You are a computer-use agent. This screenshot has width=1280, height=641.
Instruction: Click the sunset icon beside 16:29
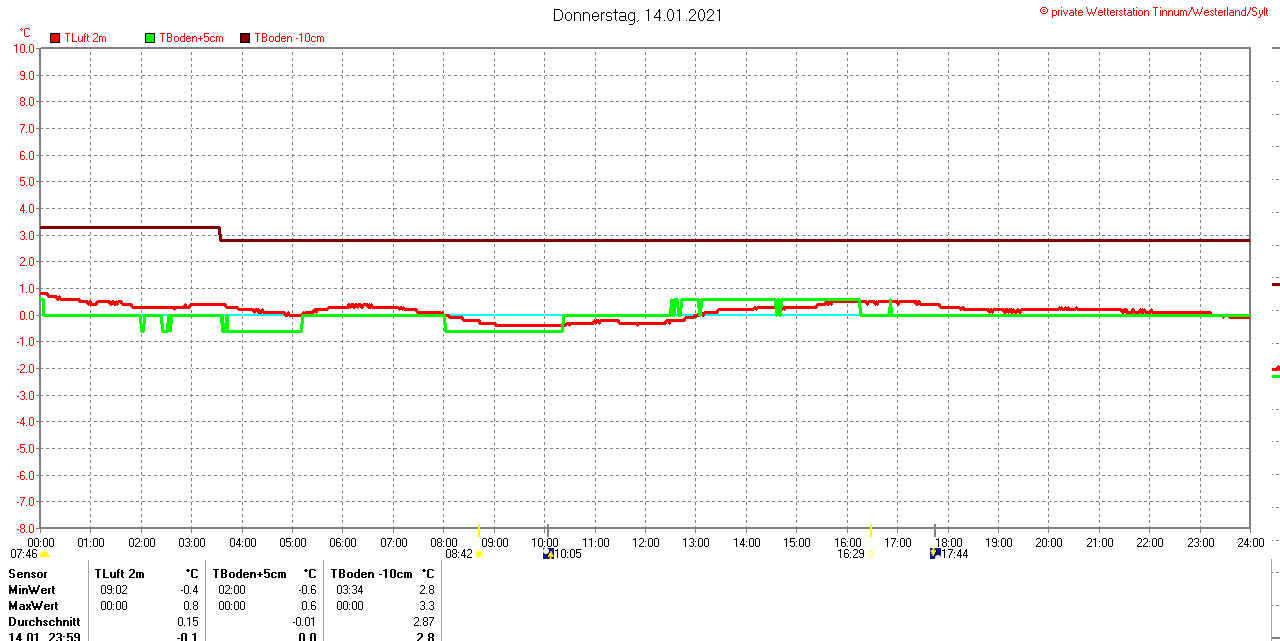pyautogui.click(x=870, y=554)
